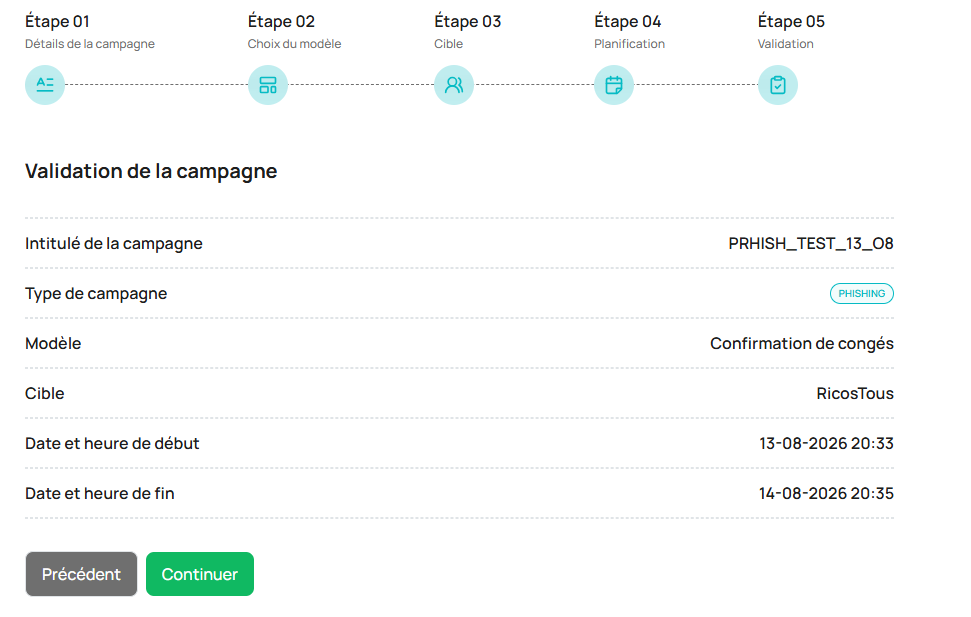Click the PHISHING type badge
Screen dimensions: 971x617
861,294
